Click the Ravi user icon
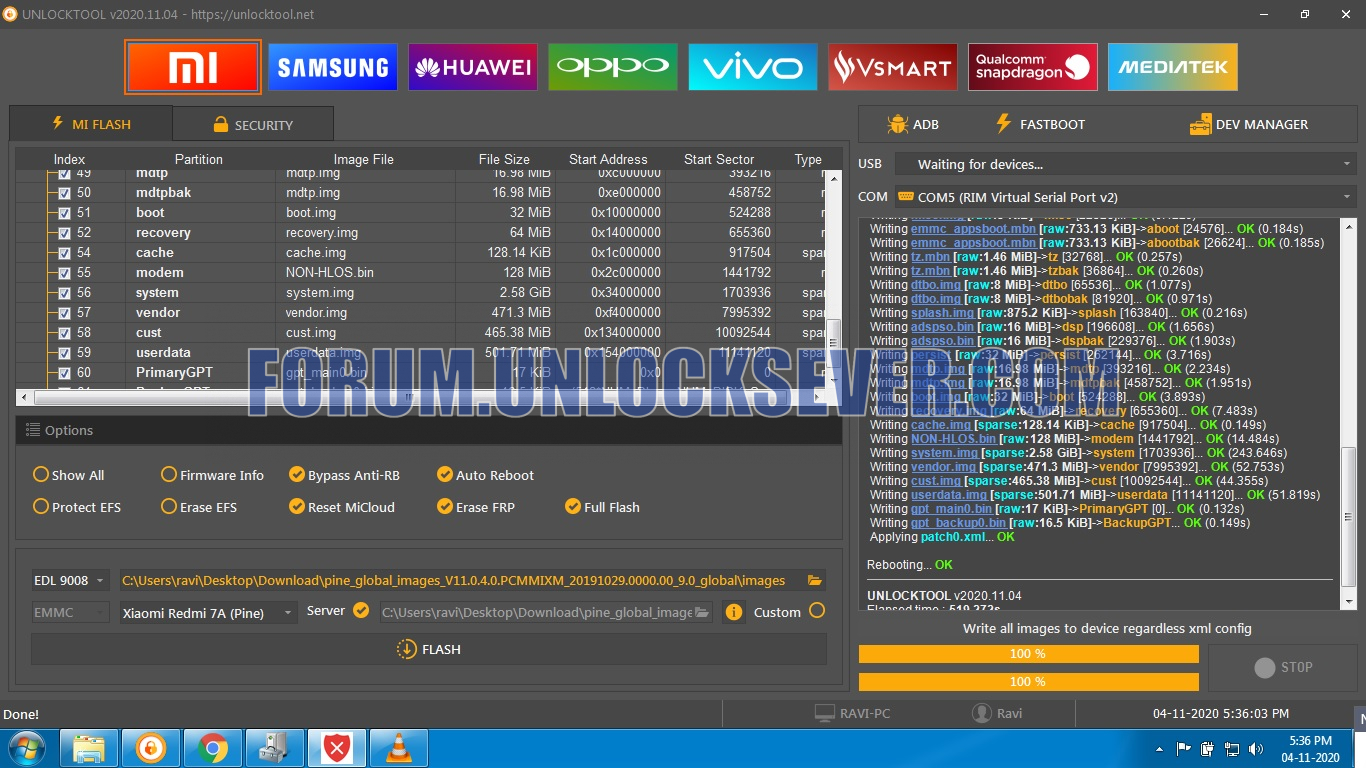Screen dimensions: 1366x768 click(x=982, y=713)
